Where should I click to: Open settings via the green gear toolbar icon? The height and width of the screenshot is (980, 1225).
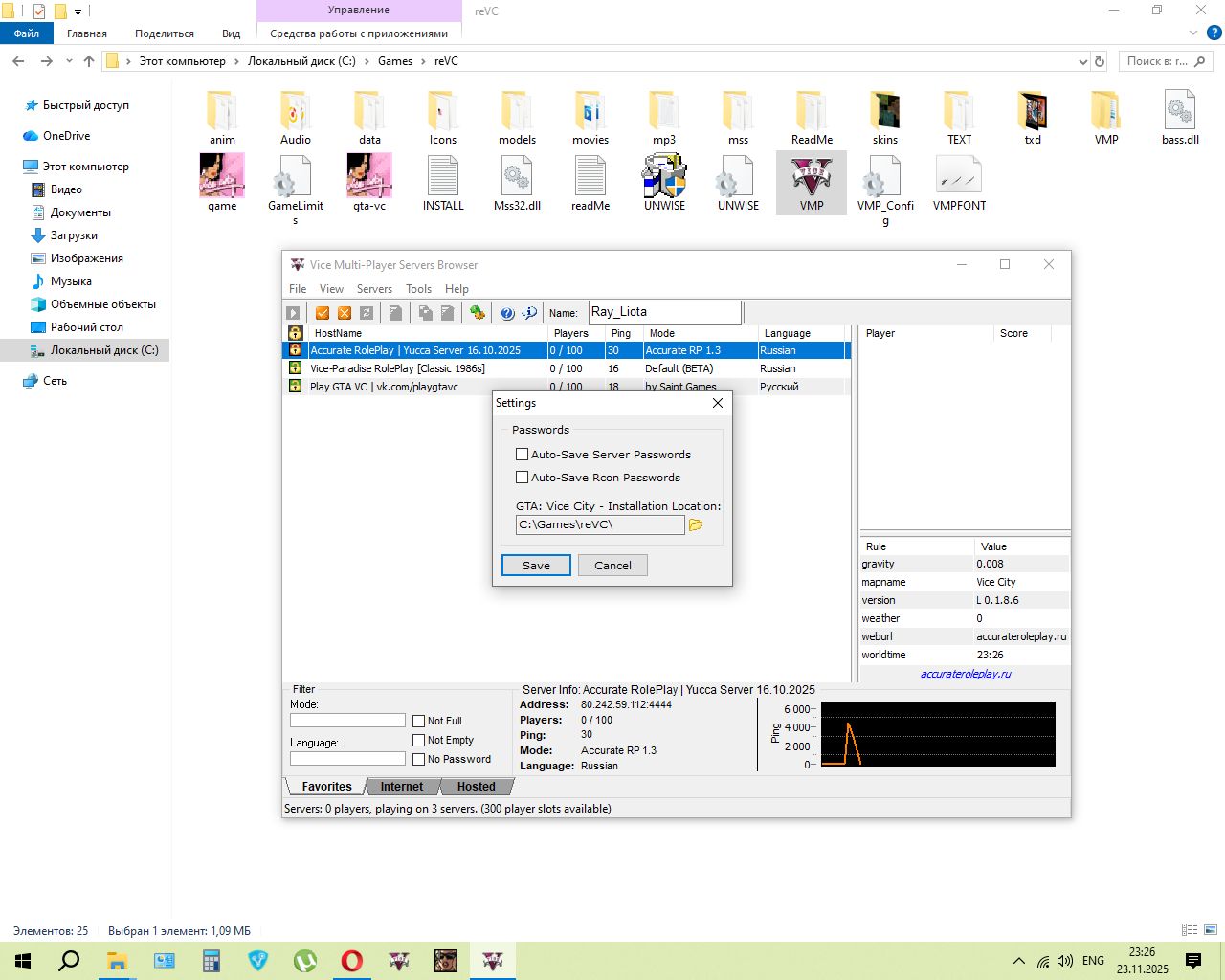(478, 313)
